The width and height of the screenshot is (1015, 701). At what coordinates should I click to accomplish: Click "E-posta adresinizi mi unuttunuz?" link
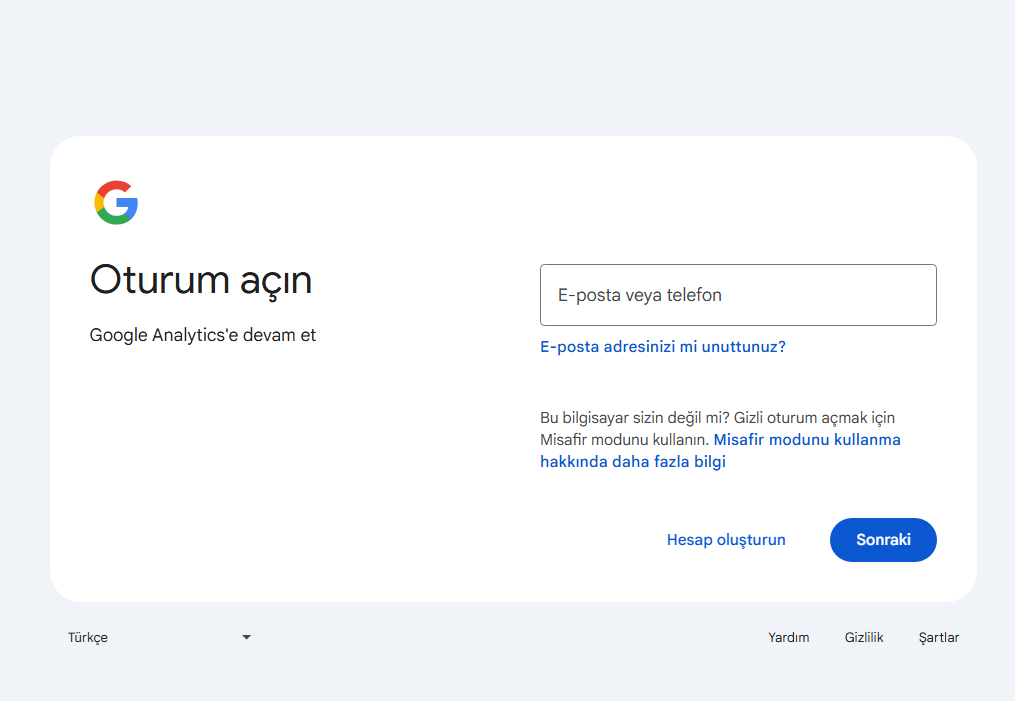point(662,347)
